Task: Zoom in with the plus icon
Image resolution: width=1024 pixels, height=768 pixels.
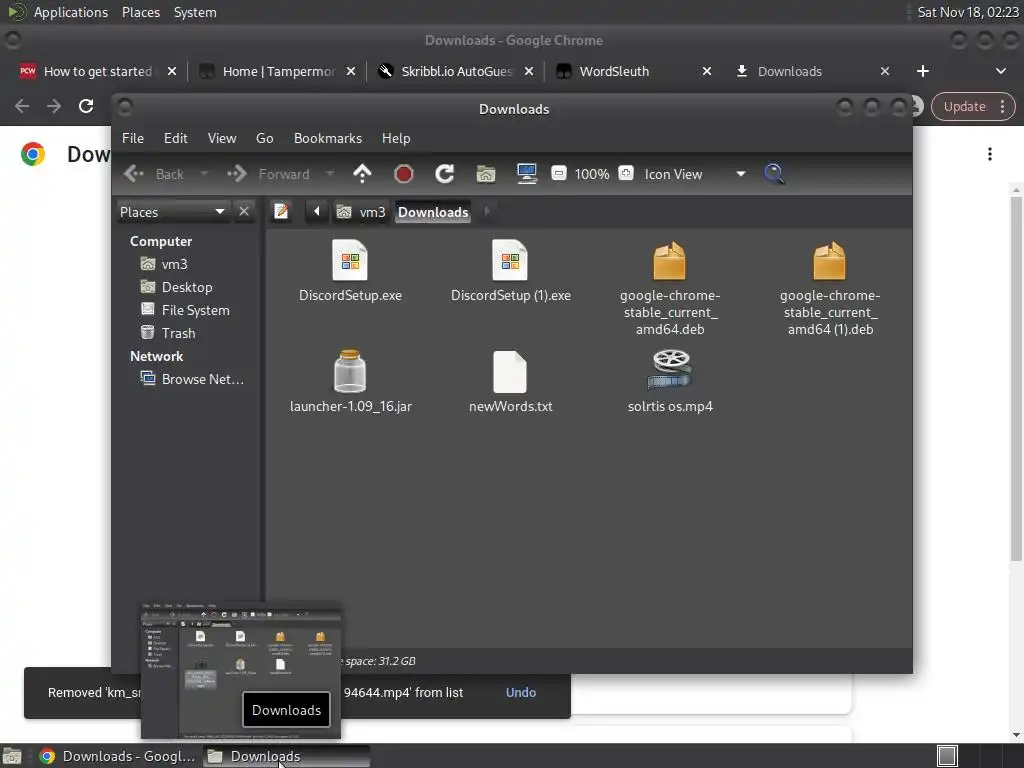Action: [626, 173]
